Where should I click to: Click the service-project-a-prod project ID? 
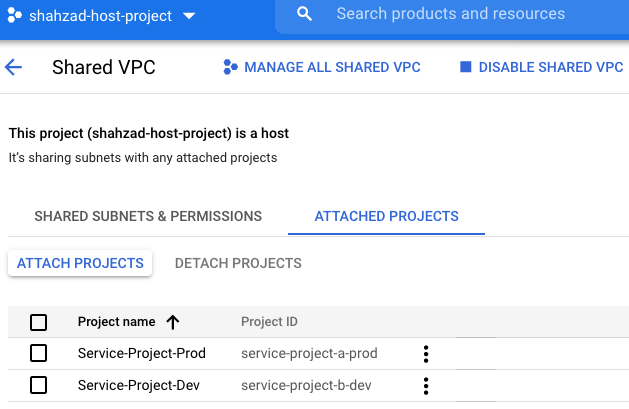309,353
